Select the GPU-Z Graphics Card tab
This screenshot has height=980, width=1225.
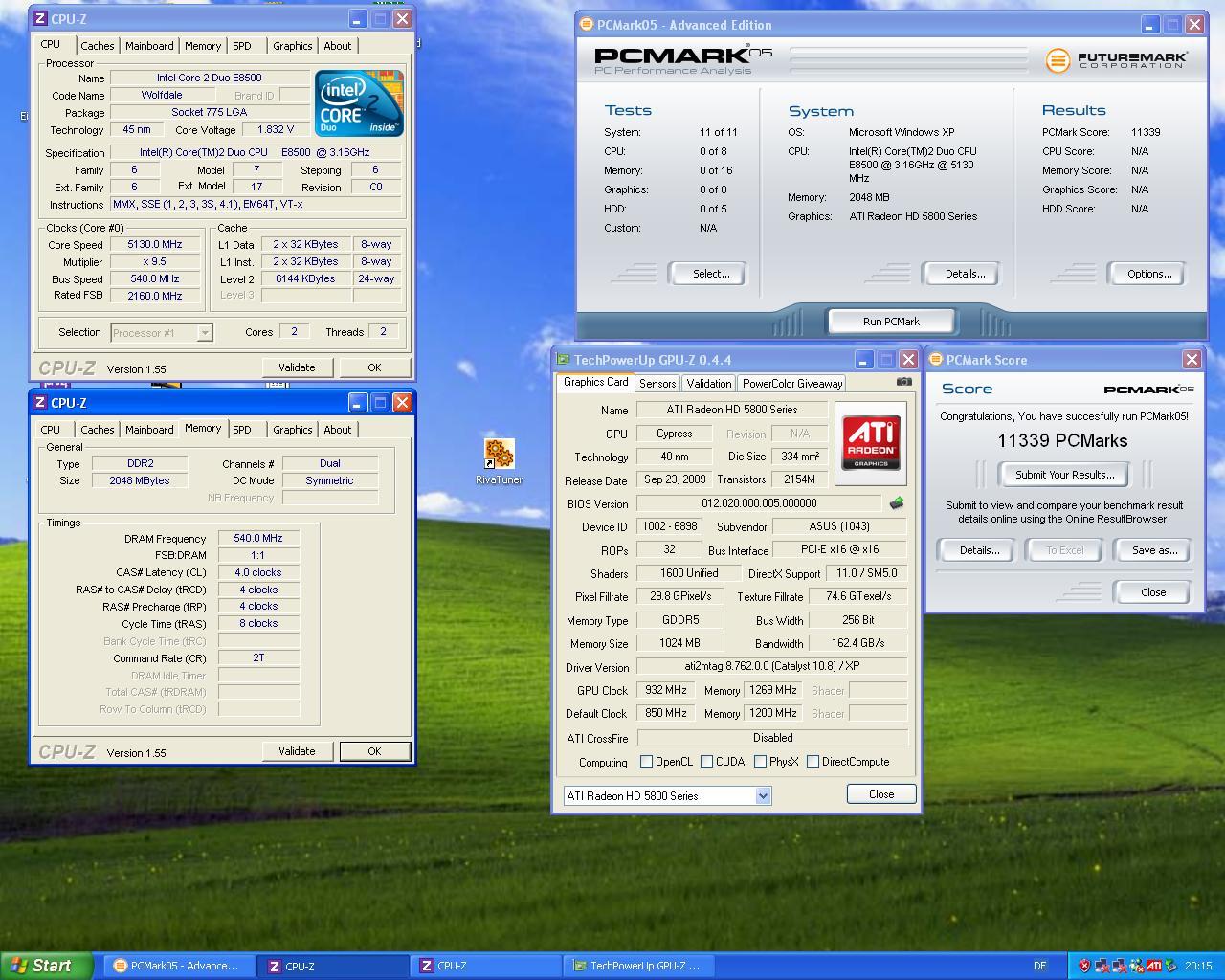pos(595,382)
